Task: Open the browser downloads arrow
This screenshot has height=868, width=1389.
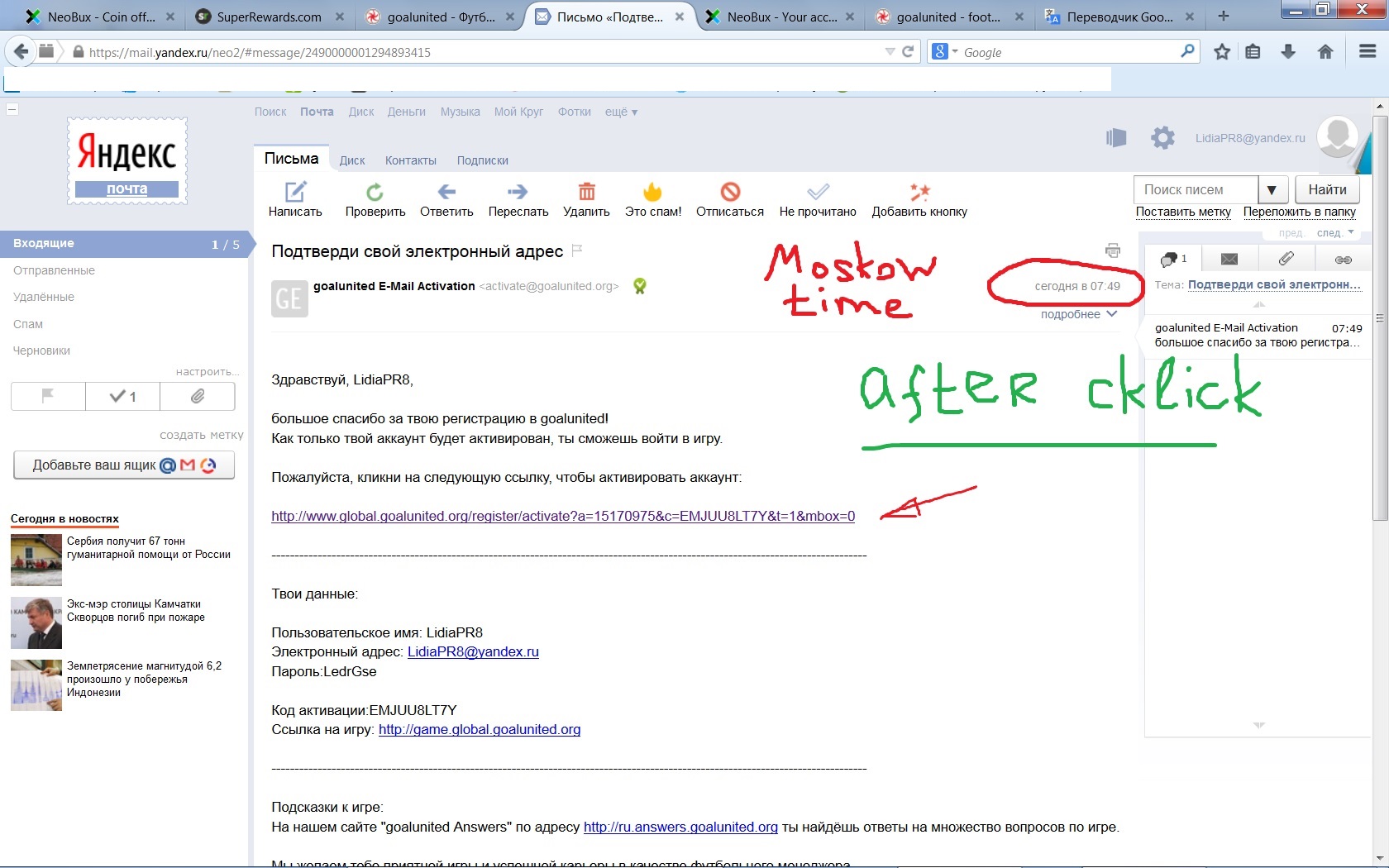Action: click(1288, 52)
